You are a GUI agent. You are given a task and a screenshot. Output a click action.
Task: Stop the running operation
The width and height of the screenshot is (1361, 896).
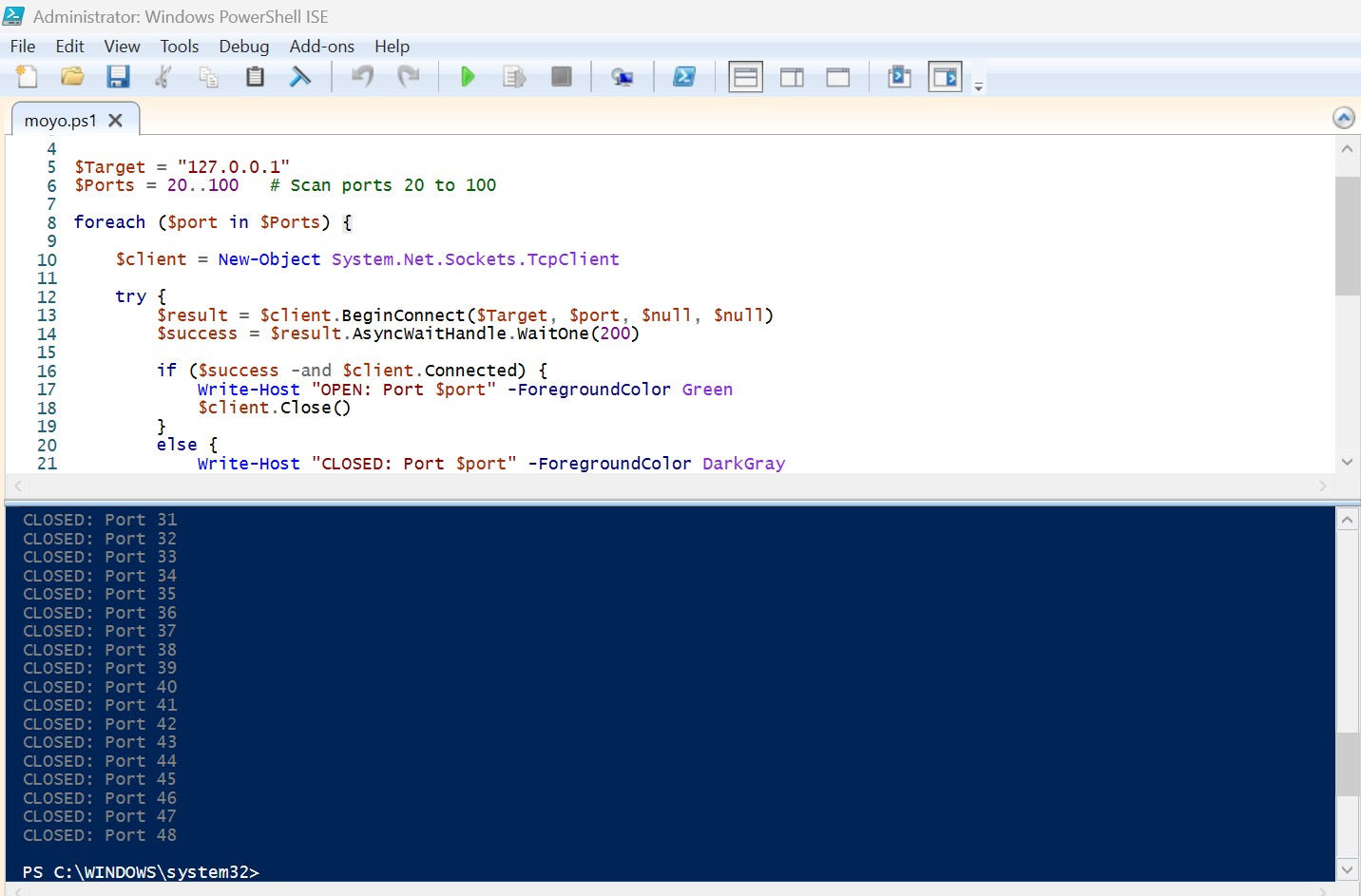point(562,77)
